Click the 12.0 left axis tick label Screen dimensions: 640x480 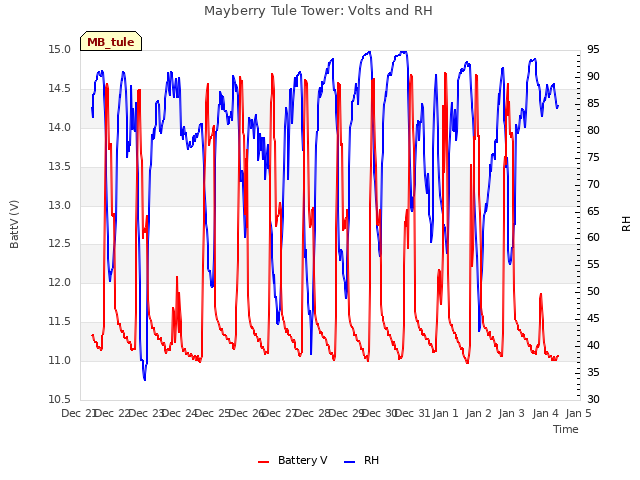click(x=59, y=282)
